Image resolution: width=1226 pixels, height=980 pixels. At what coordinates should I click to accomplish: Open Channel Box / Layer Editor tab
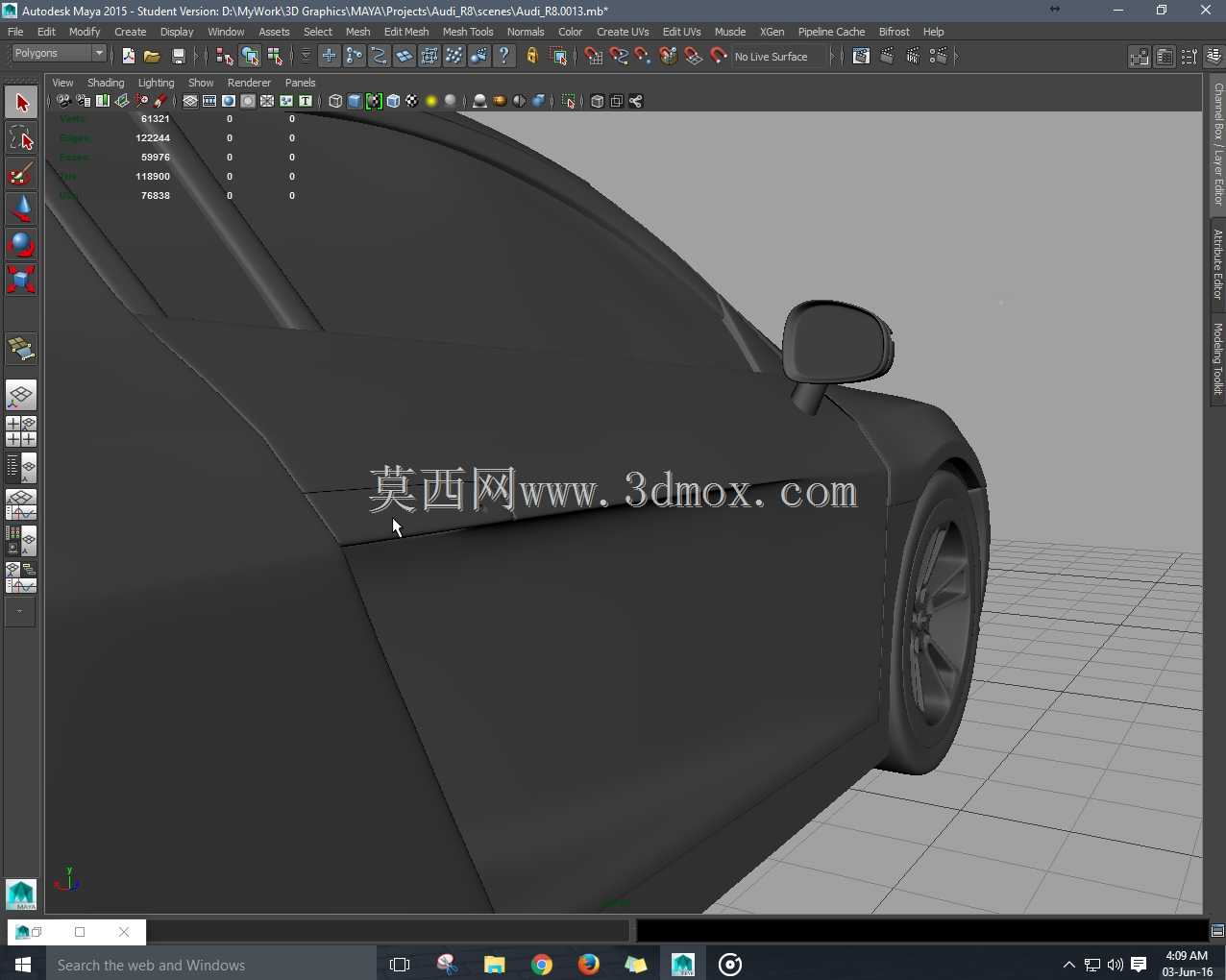click(1217, 144)
